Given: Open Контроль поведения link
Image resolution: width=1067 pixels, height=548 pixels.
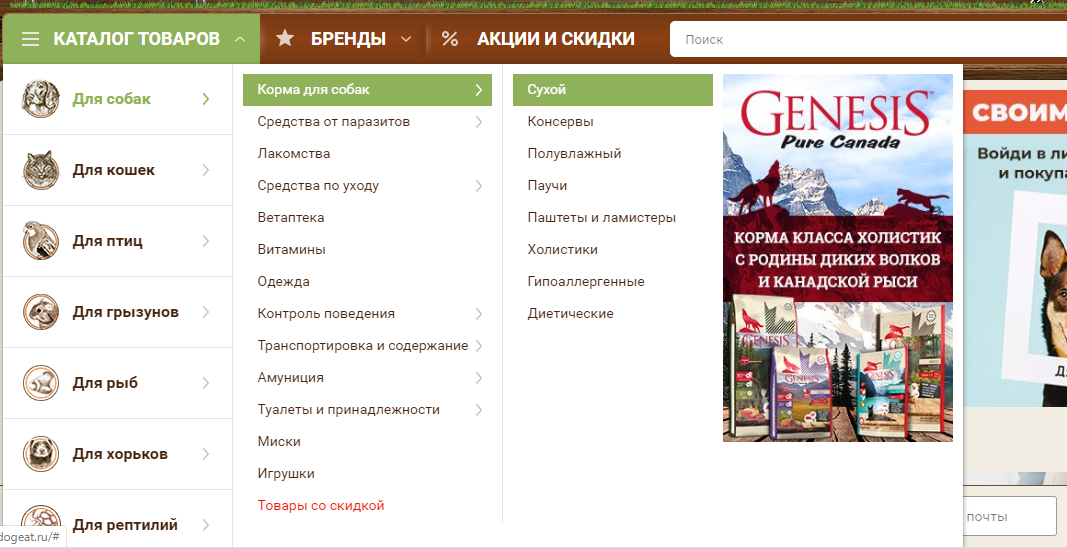Looking at the screenshot, I should coord(326,314).
